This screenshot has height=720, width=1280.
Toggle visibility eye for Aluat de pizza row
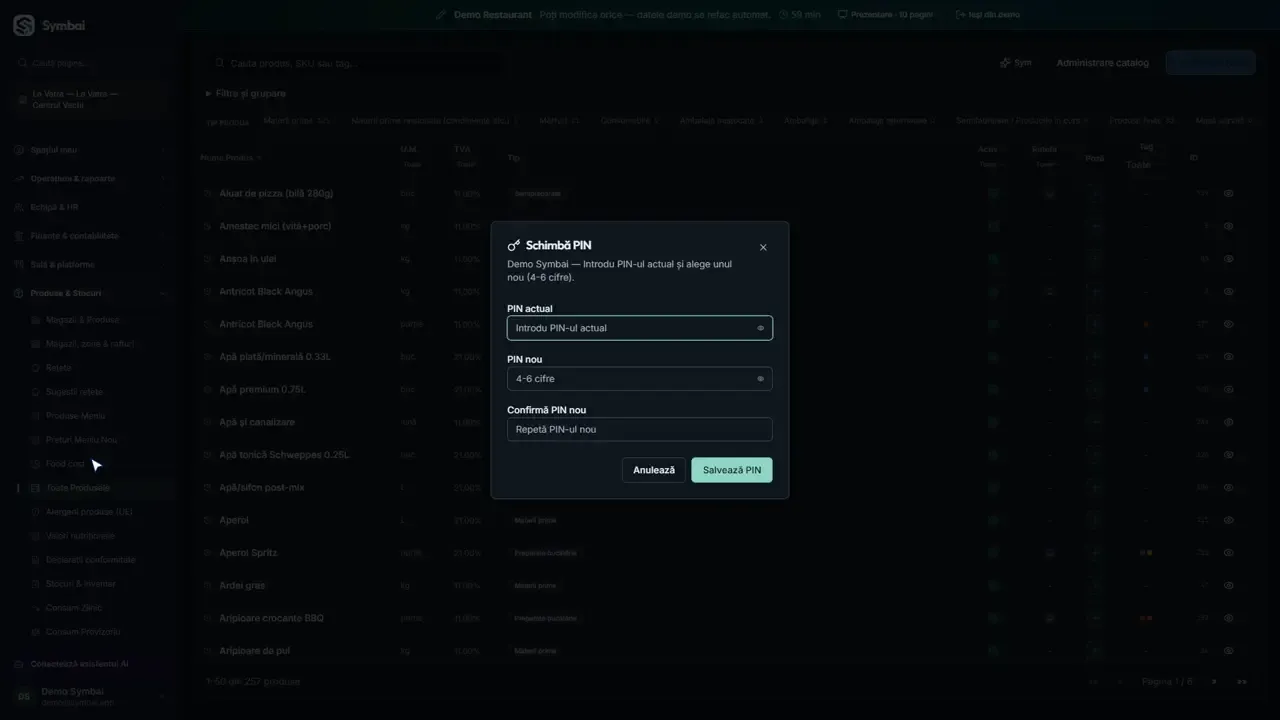(x=1228, y=194)
